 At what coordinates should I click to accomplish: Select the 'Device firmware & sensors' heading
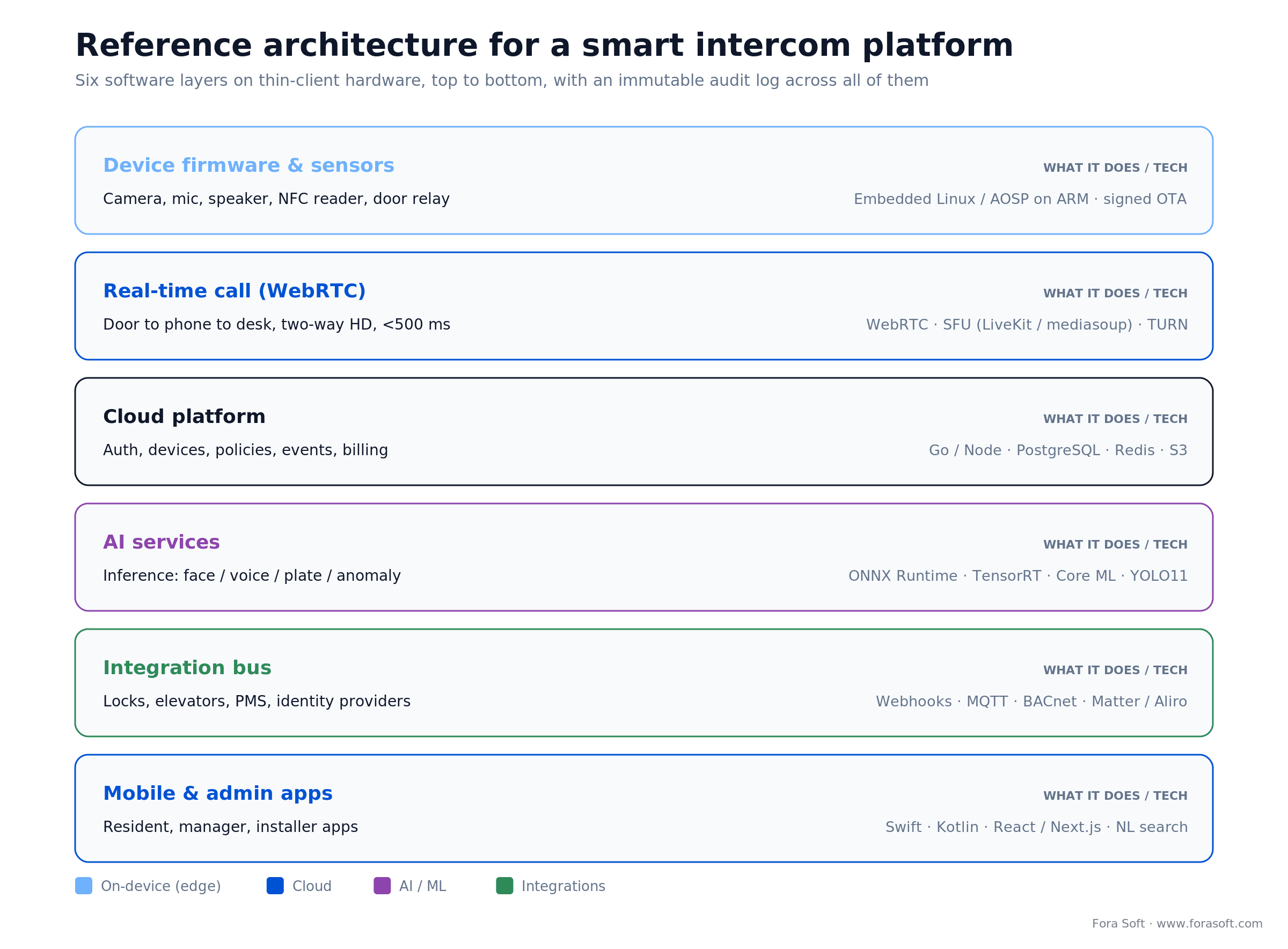point(248,165)
